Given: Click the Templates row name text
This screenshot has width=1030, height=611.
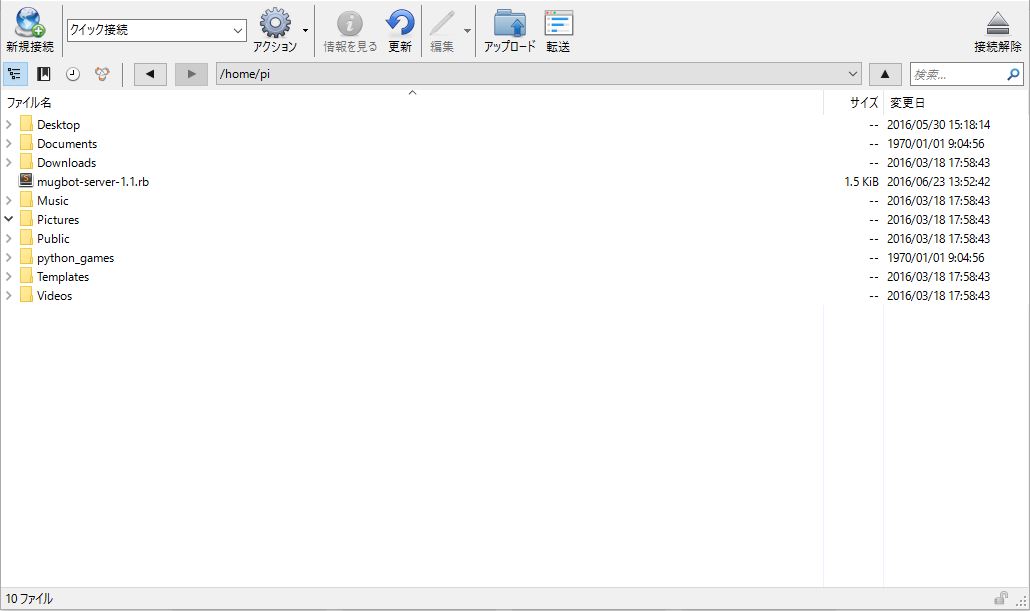Looking at the screenshot, I should click(x=63, y=277).
